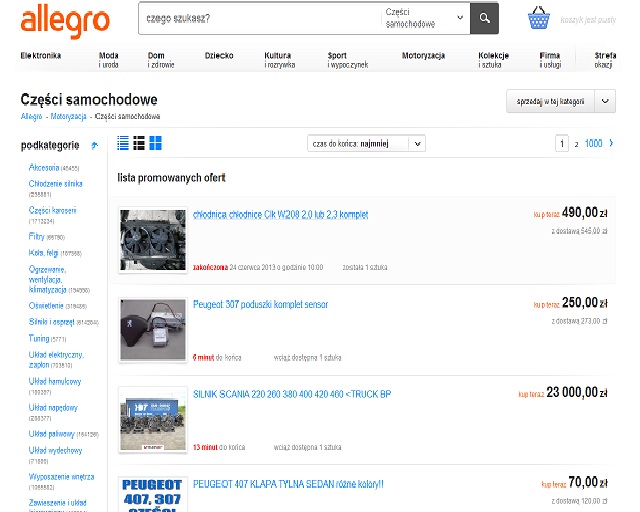Click Scania engines offer thumbnail
This screenshot has width=640, height=512.
point(153,420)
